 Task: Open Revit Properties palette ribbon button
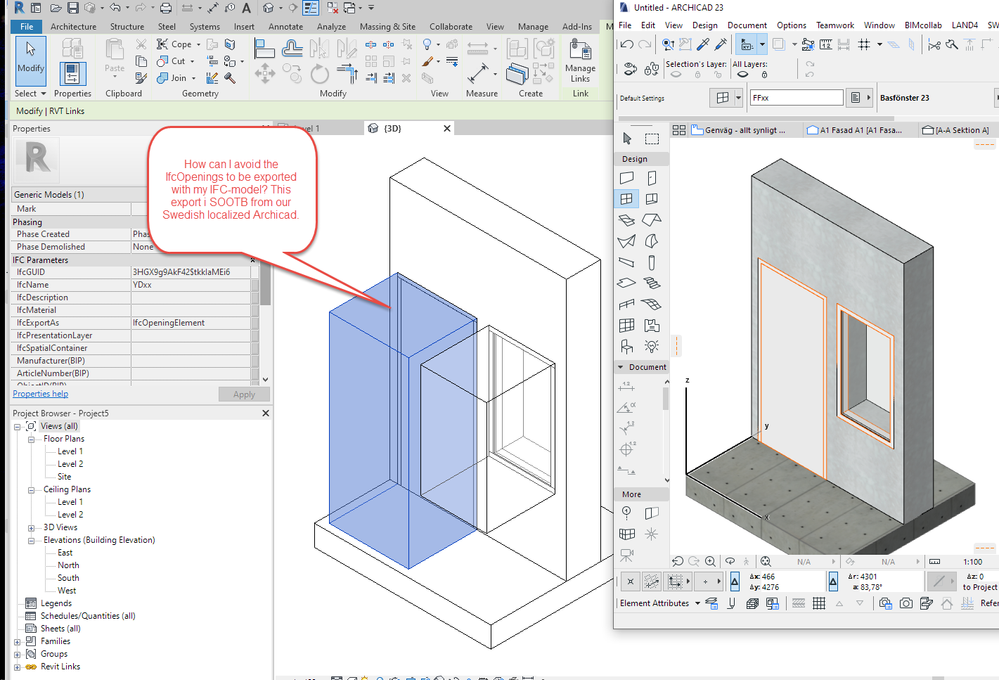click(x=73, y=73)
